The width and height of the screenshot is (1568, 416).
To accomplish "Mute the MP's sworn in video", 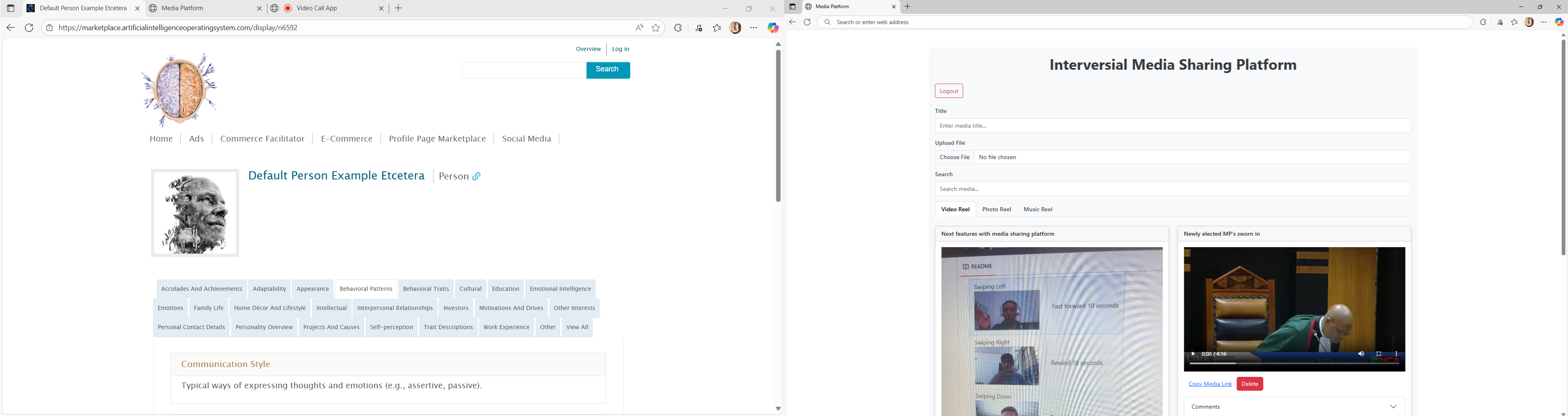I will 1361,354.
